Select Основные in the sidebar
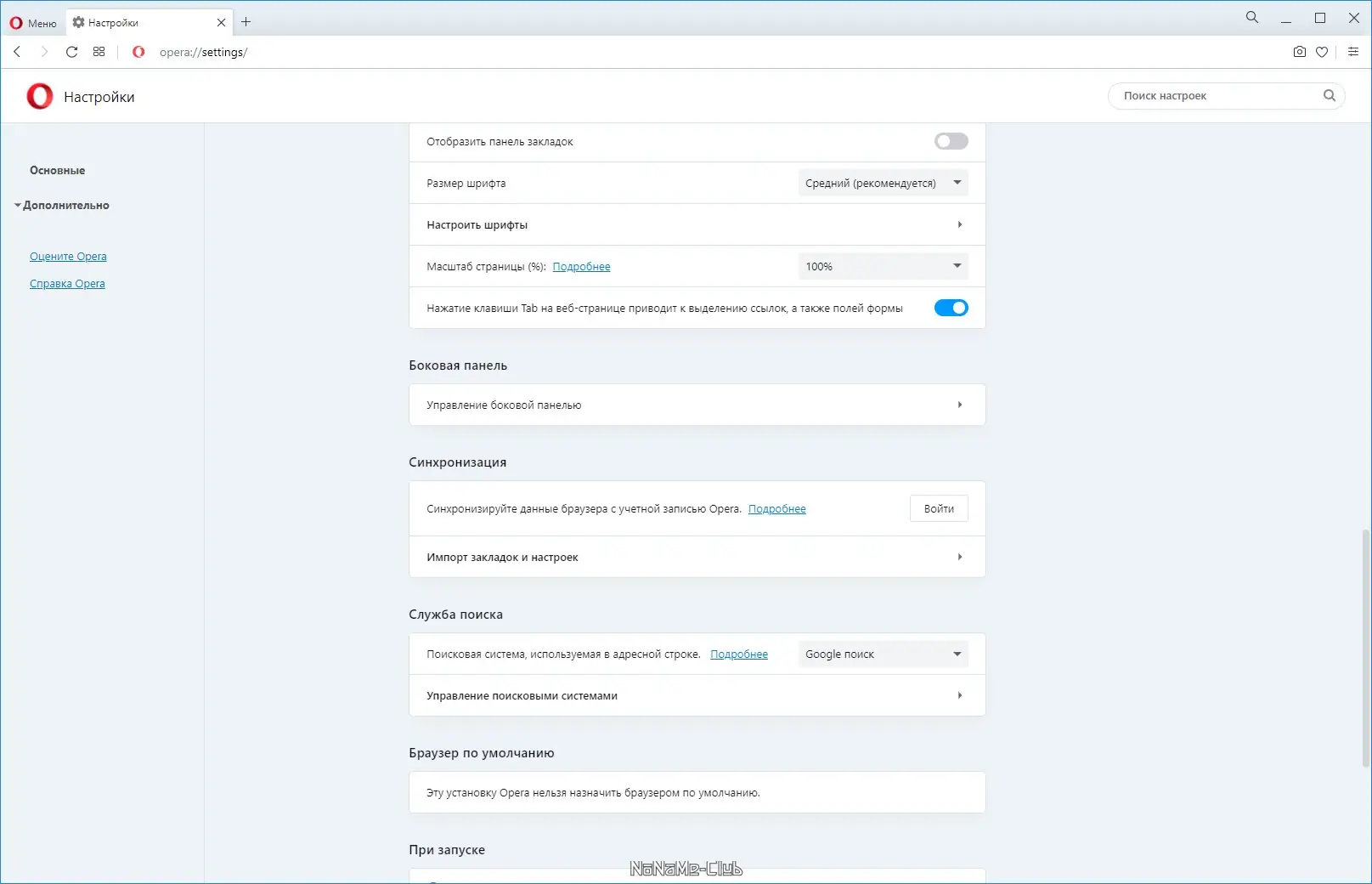This screenshot has width=1372, height=884. 57,170
